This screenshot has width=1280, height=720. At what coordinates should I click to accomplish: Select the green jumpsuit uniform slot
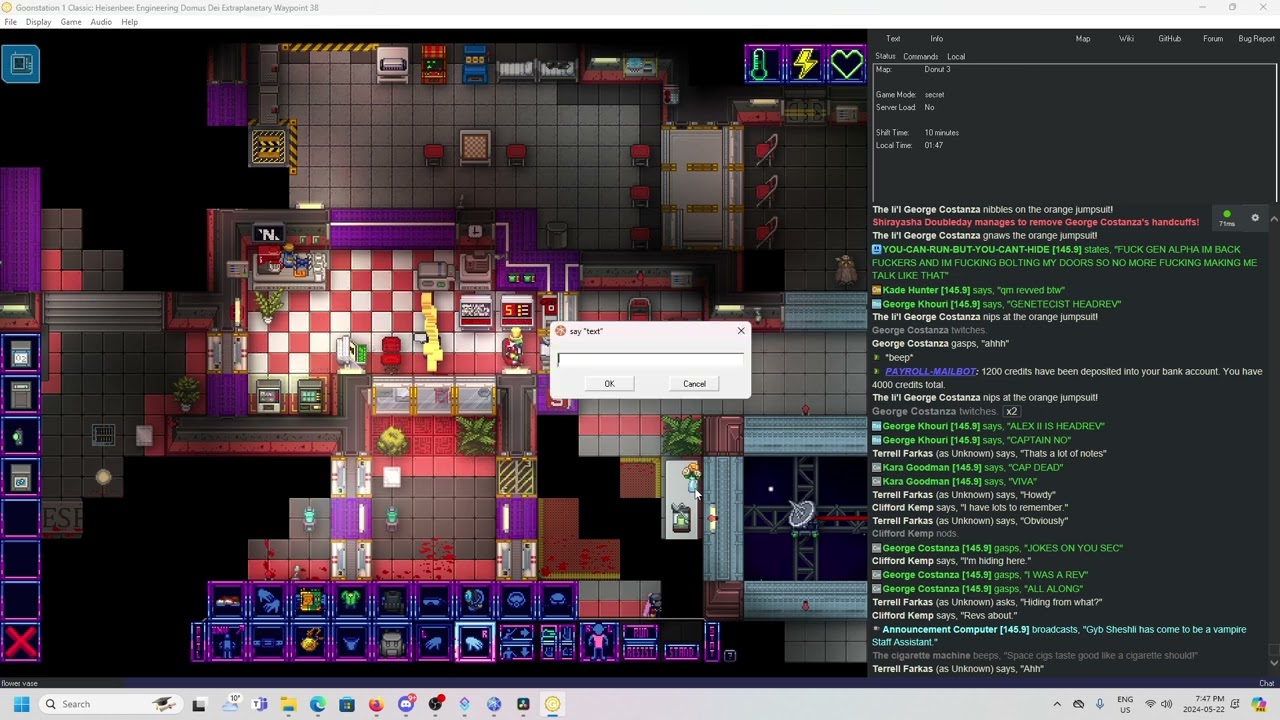coord(350,601)
